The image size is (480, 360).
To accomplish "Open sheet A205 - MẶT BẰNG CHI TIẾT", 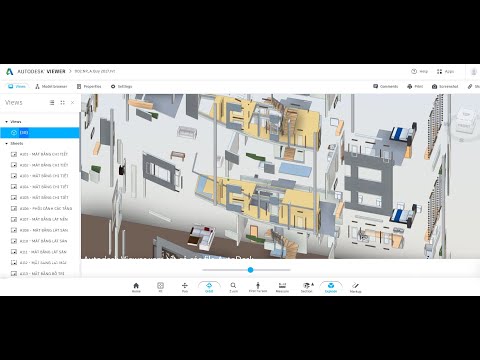I will pos(40,197).
